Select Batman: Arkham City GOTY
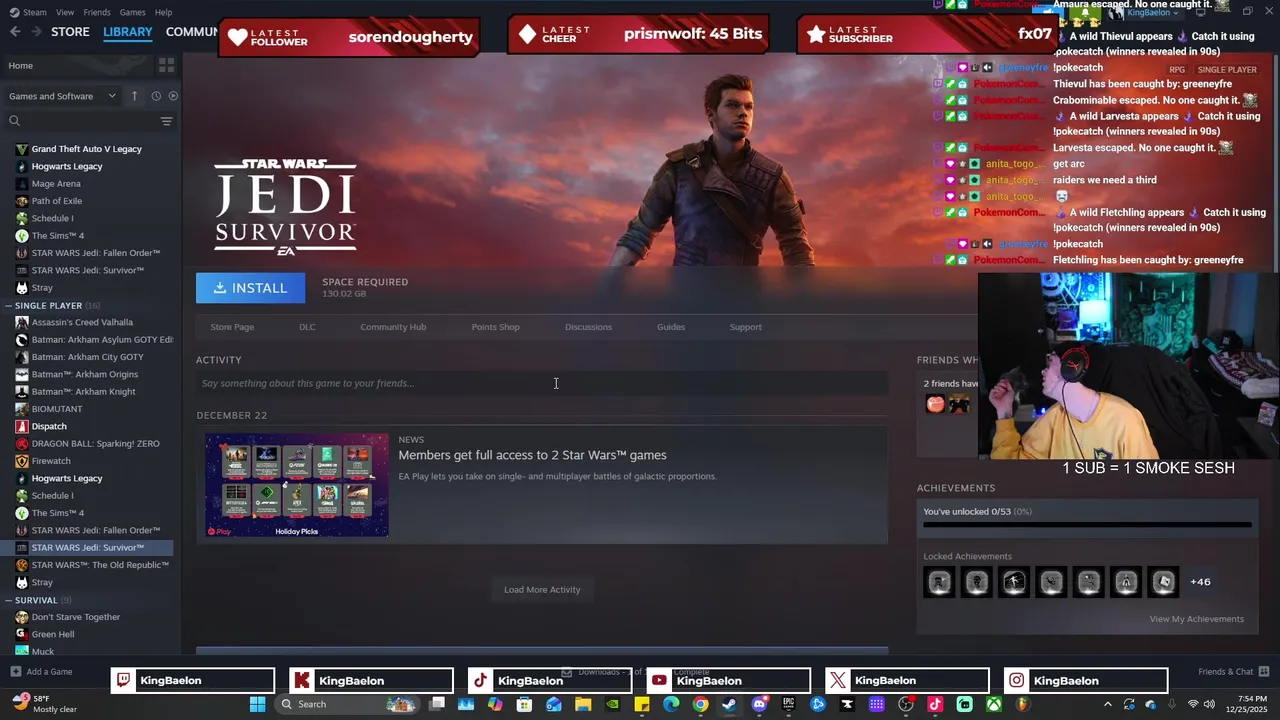 point(87,357)
